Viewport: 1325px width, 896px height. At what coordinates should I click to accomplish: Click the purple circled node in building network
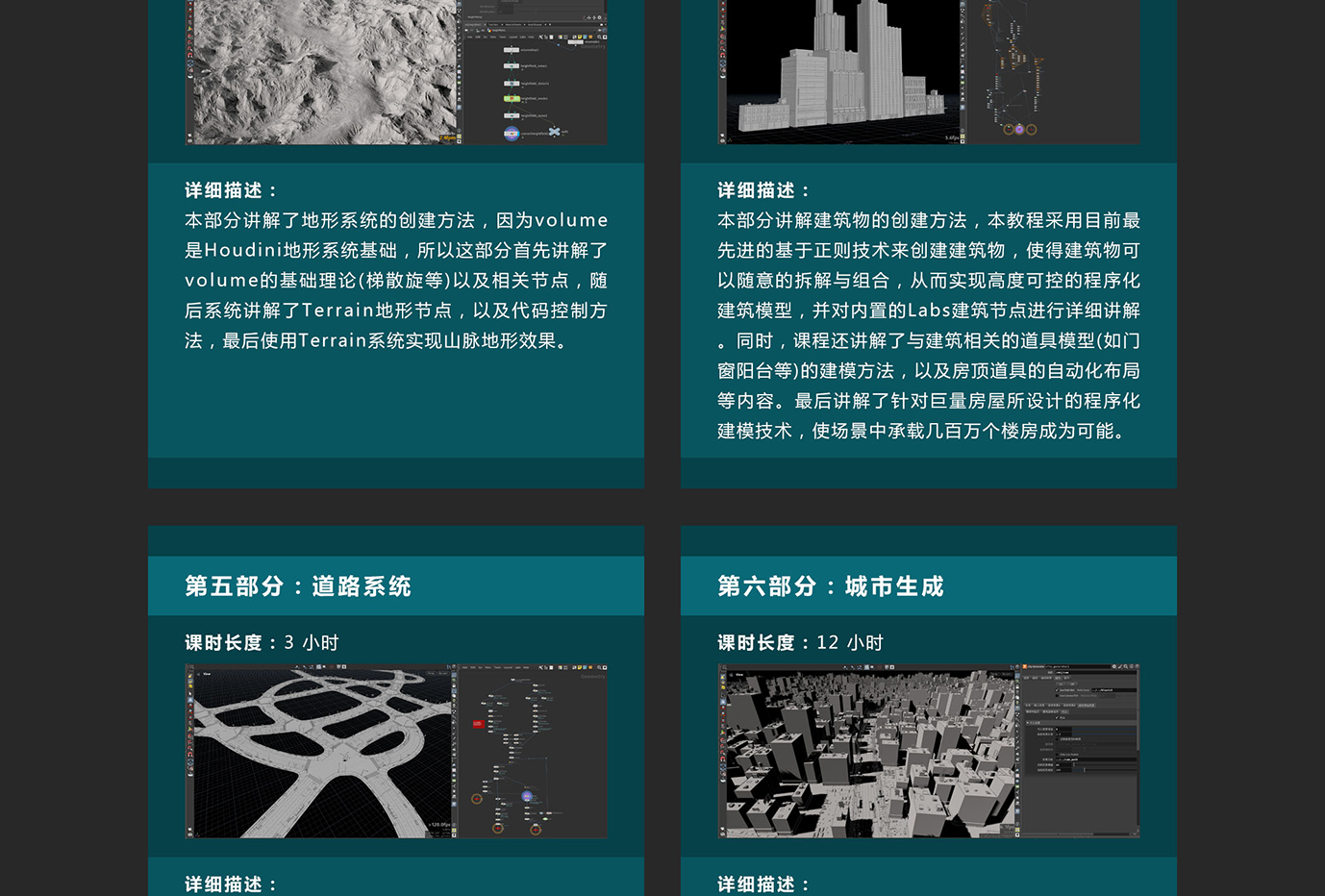[1019, 129]
